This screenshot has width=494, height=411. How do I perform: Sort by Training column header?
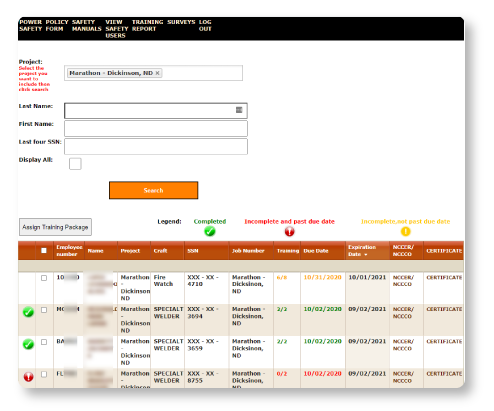click(x=288, y=251)
